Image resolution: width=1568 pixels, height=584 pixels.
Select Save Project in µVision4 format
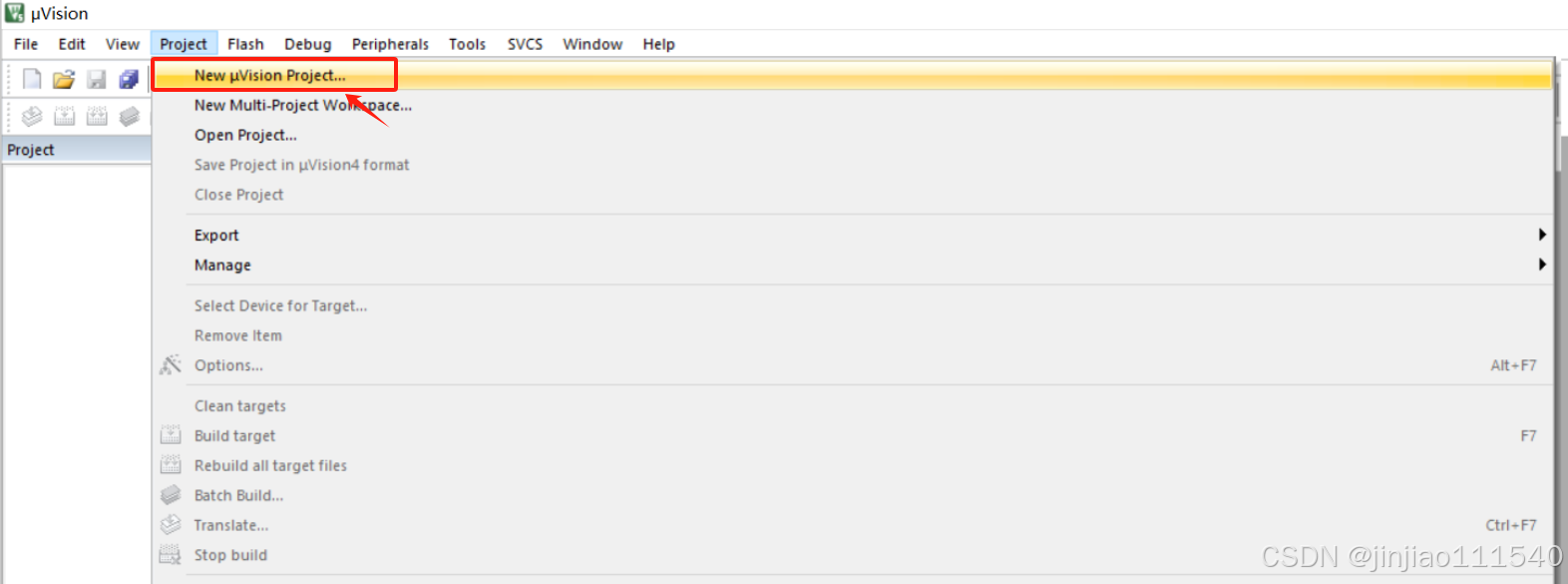tap(853, 165)
